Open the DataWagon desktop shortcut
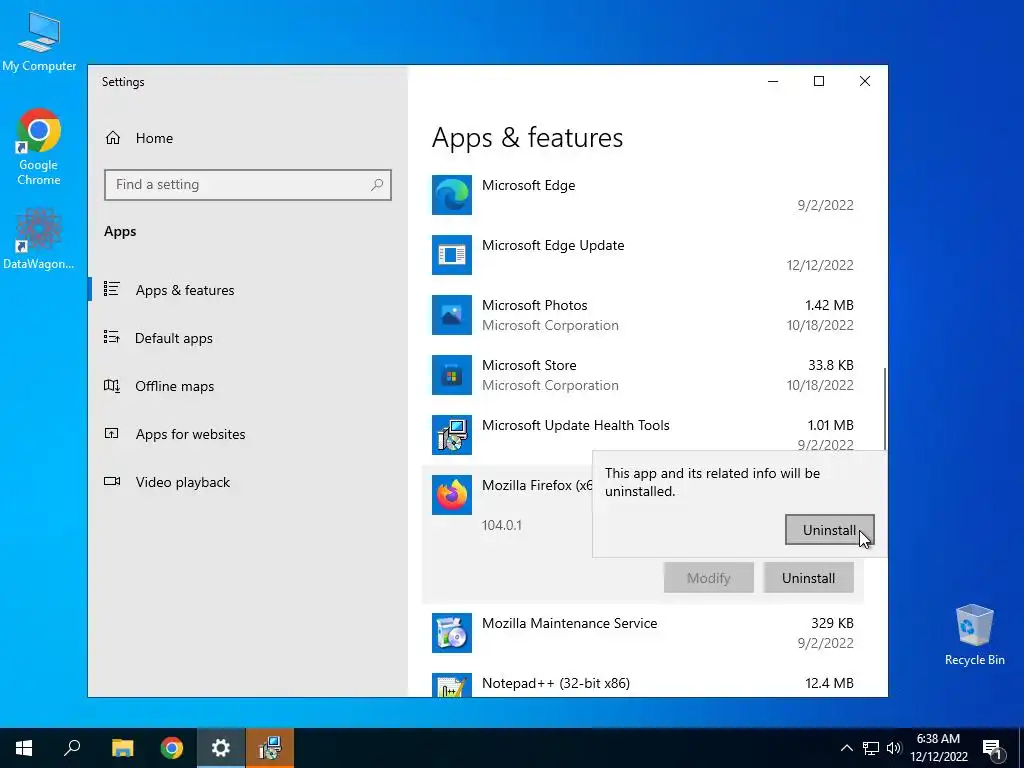 click(39, 238)
